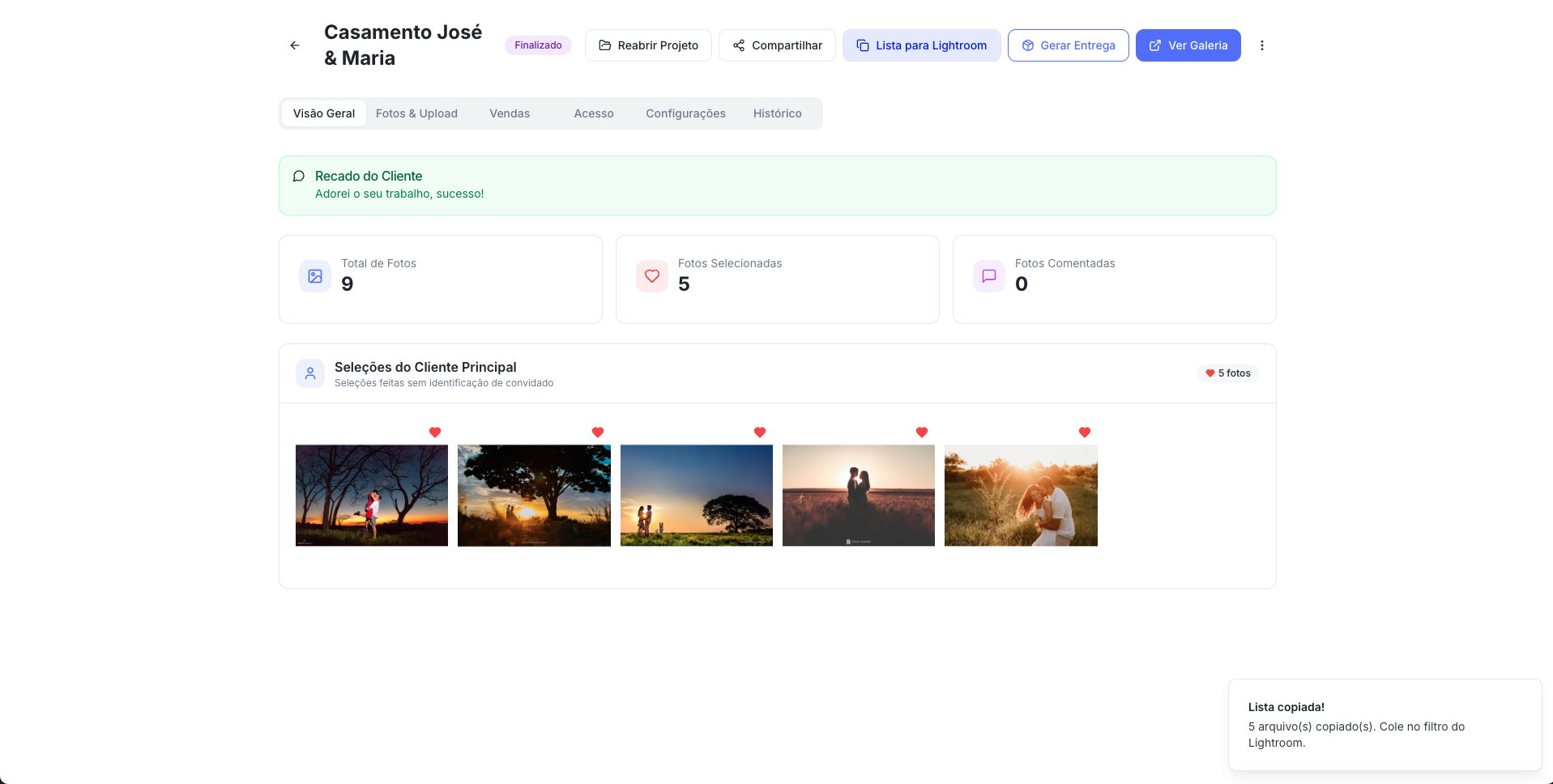The image size is (1553, 784).
Task: Toggle heart above the couple hugging in grass photo
Action: pos(1085,432)
